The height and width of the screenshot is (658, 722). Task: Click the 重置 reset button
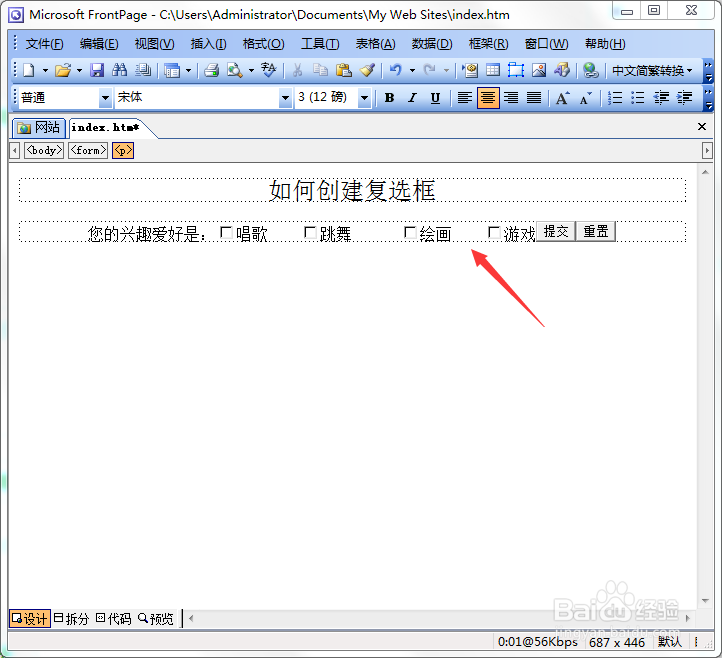[596, 231]
